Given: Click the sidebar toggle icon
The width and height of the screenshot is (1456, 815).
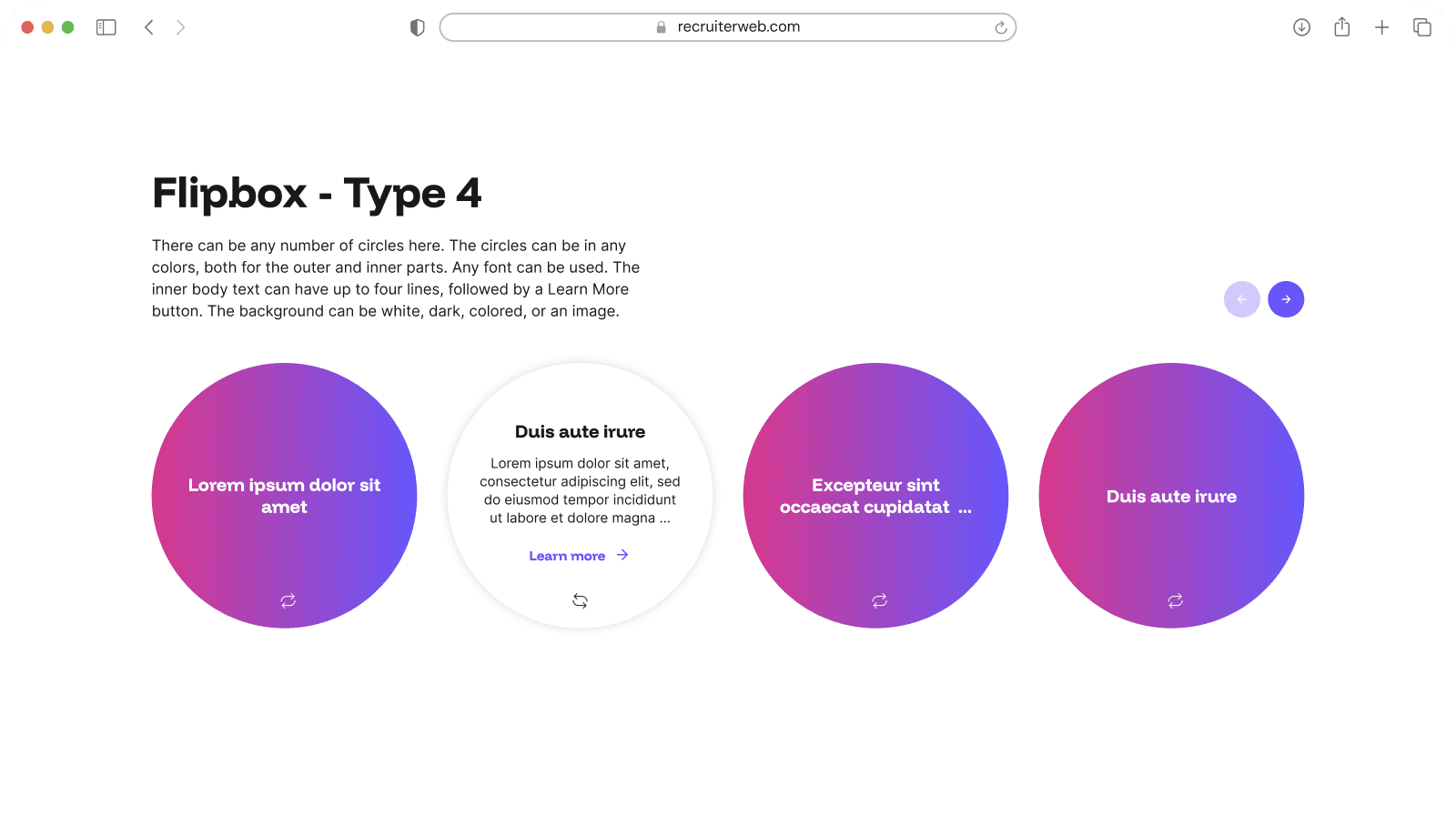Looking at the screenshot, I should (x=106, y=27).
